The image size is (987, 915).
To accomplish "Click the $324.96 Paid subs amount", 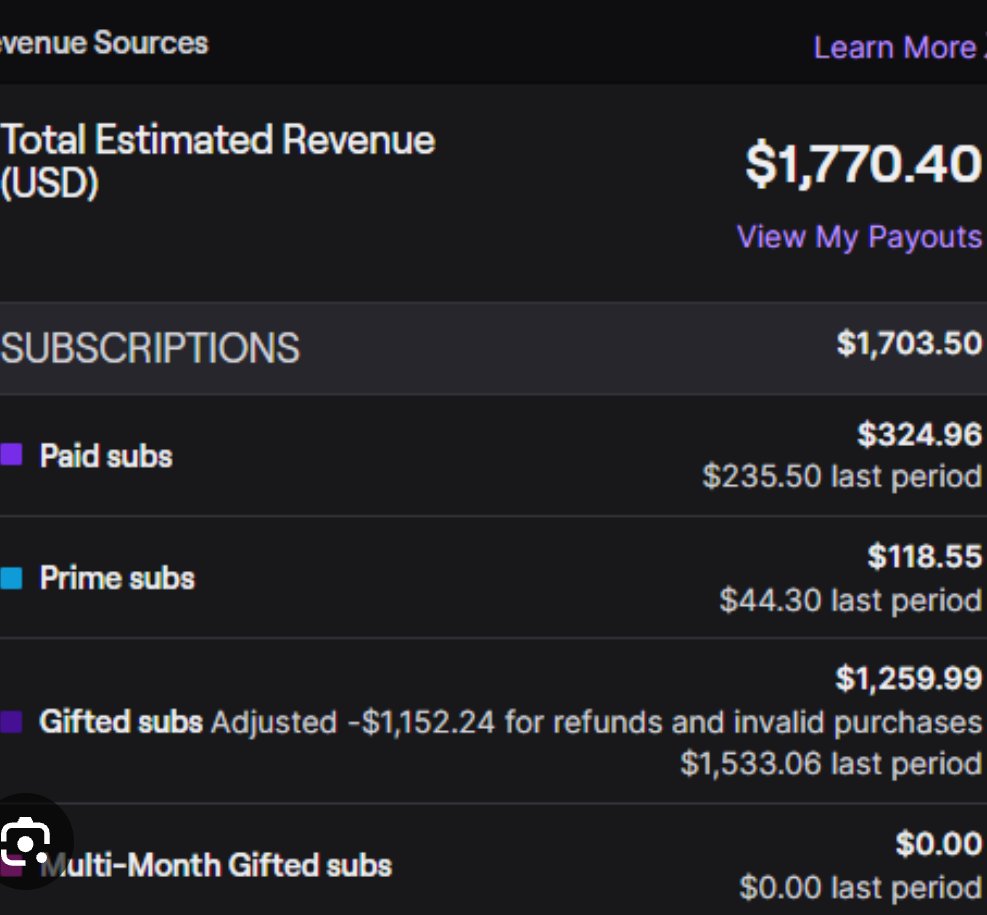I will tap(920, 434).
